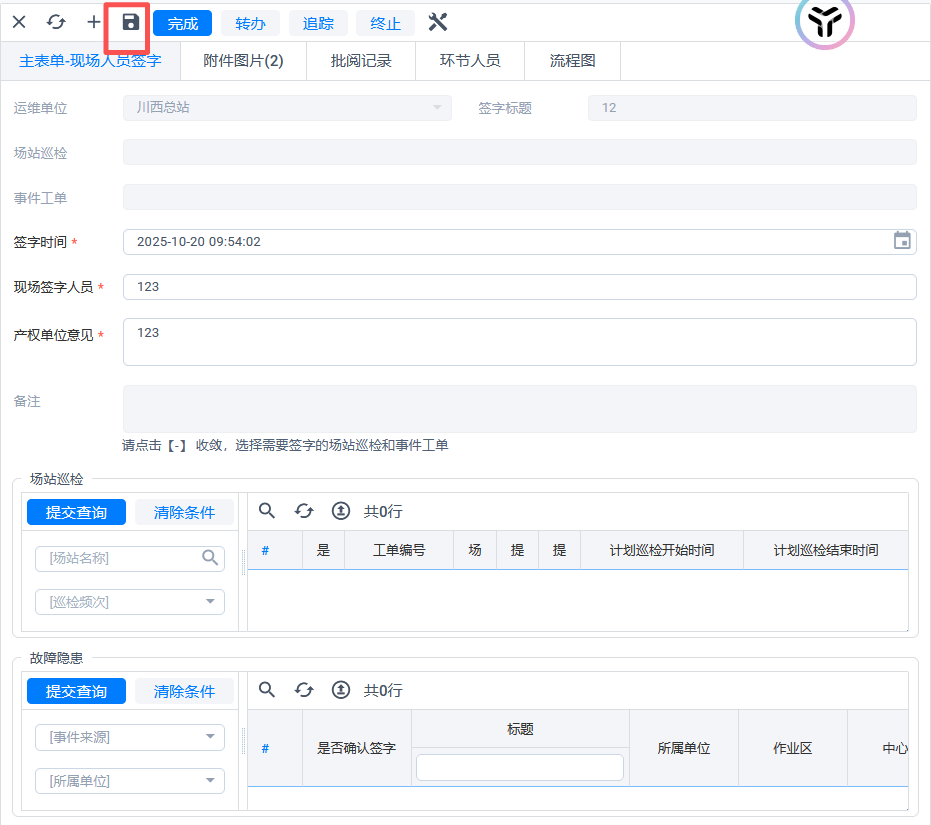This screenshot has height=825, width=931.
Task: Open the 所属单位 filter dropdown
Action: (x=210, y=781)
